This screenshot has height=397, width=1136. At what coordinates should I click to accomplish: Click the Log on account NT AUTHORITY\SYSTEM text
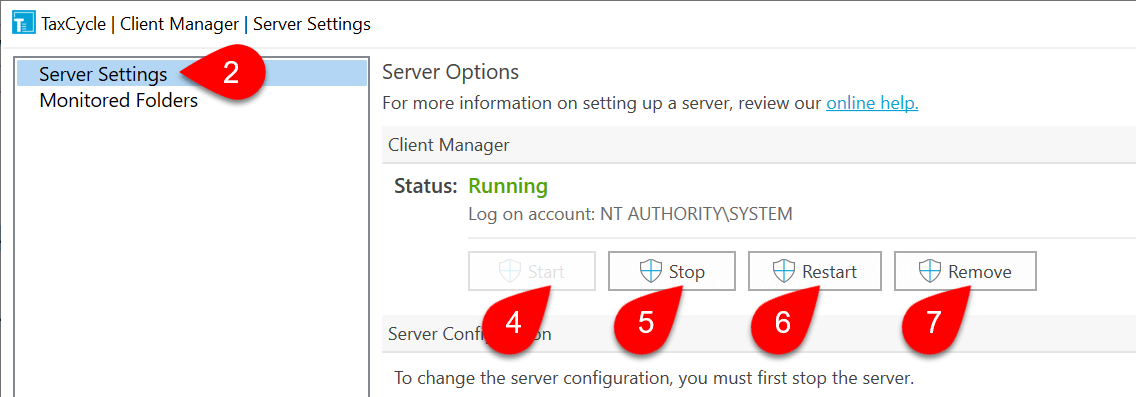tap(630, 214)
